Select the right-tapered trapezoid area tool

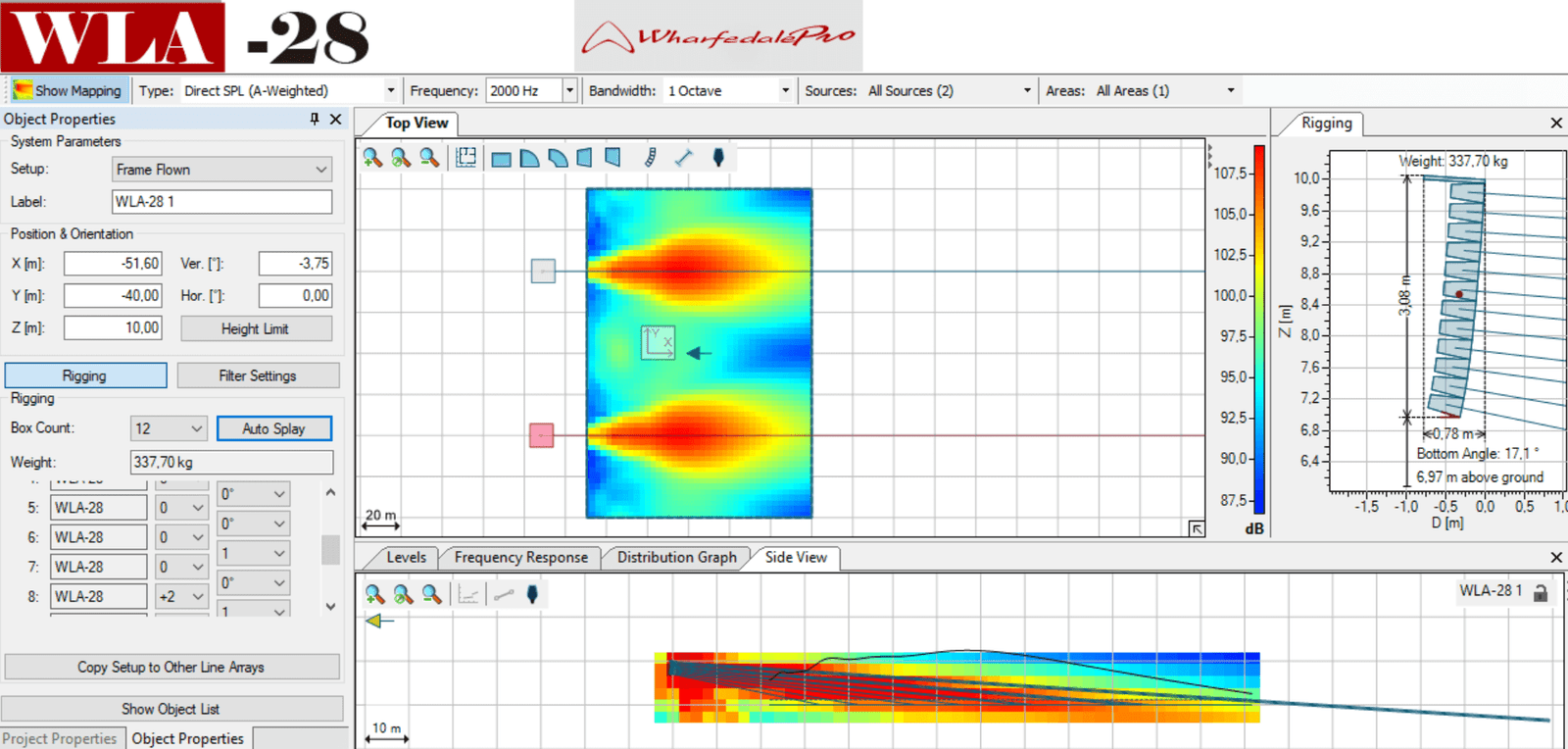pyautogui.click(x=613, y=158)
